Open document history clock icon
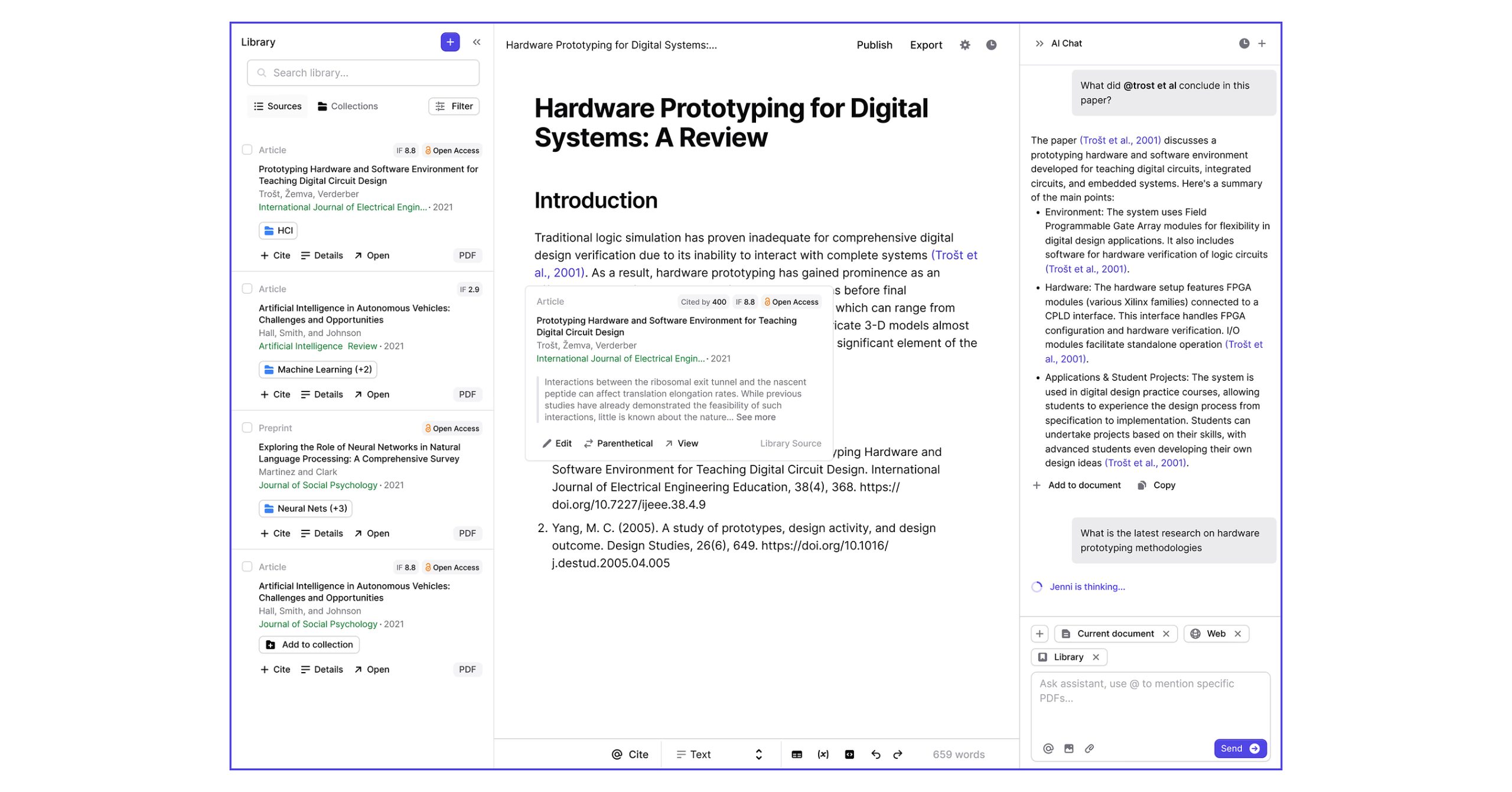This screenshot has height=792, width=1512. [991, 45]
